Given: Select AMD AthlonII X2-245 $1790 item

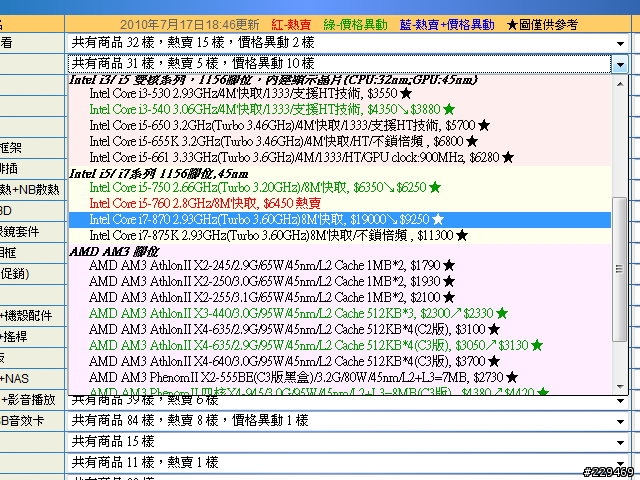Looking at the screenshot, I should pos(340,266).
